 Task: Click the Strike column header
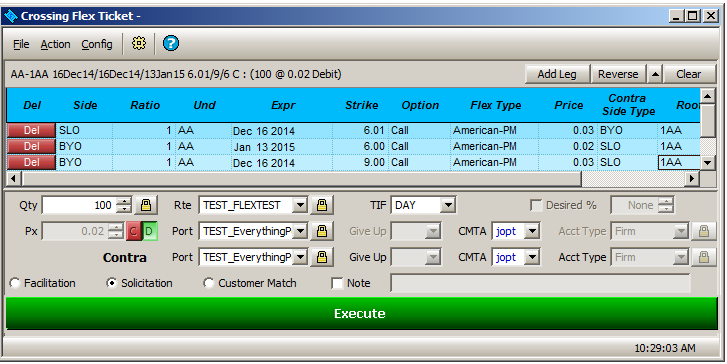point(361,105)
